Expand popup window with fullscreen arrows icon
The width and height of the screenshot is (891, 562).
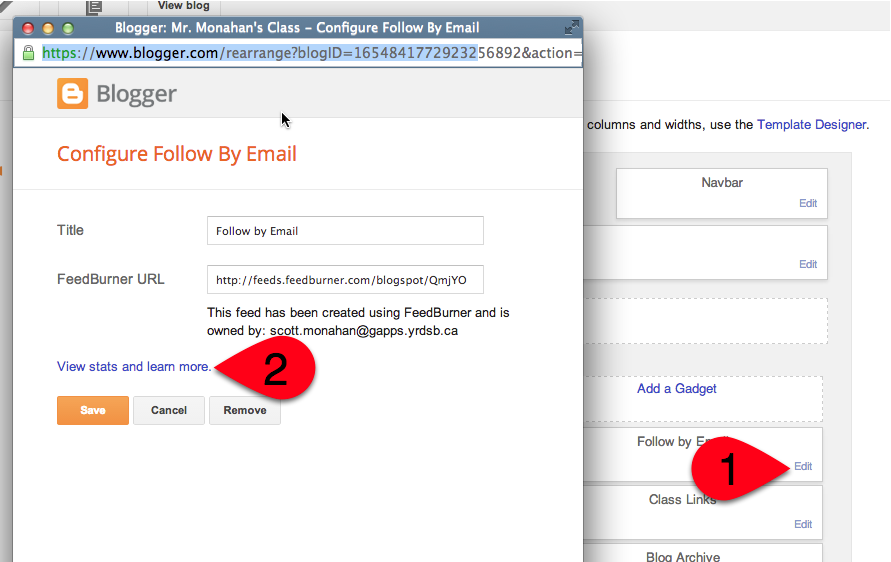click(x=572, y=27)
